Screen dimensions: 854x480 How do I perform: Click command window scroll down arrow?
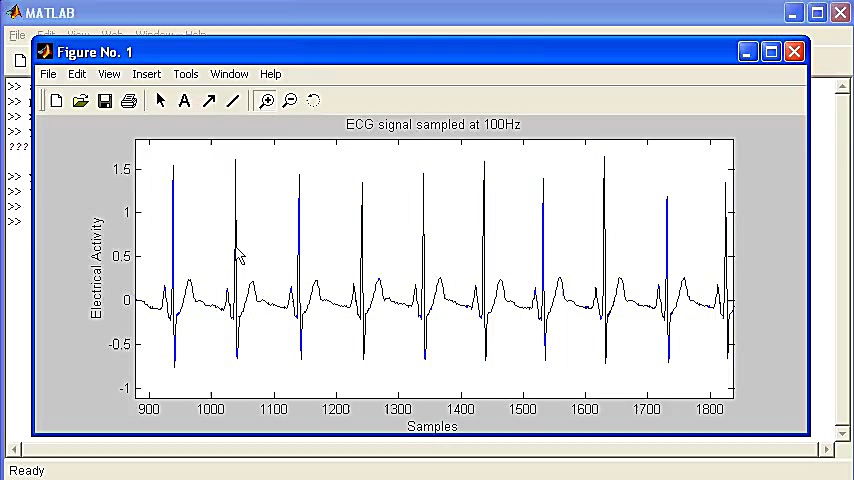coord(843,433)
